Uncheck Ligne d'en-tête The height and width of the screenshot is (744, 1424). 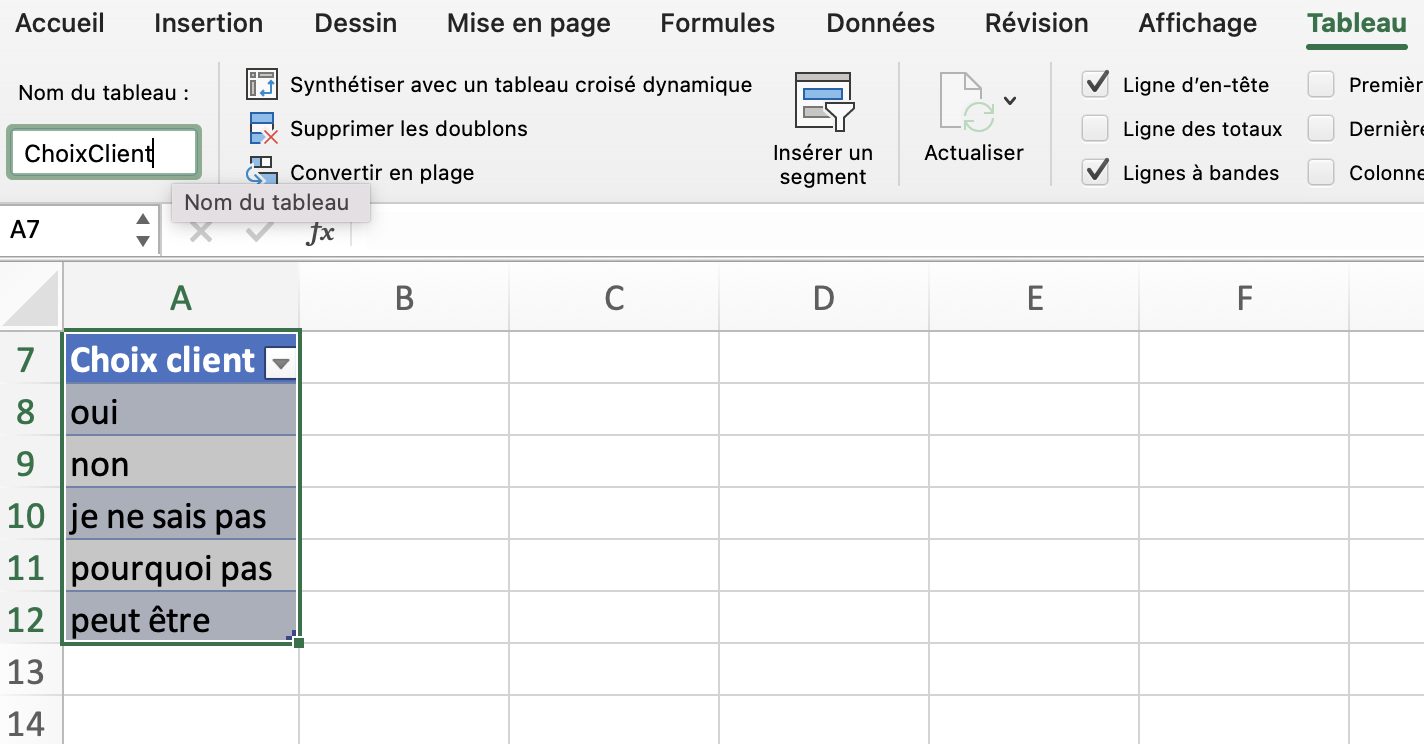pyautogui.click(x=1097, y=84)
